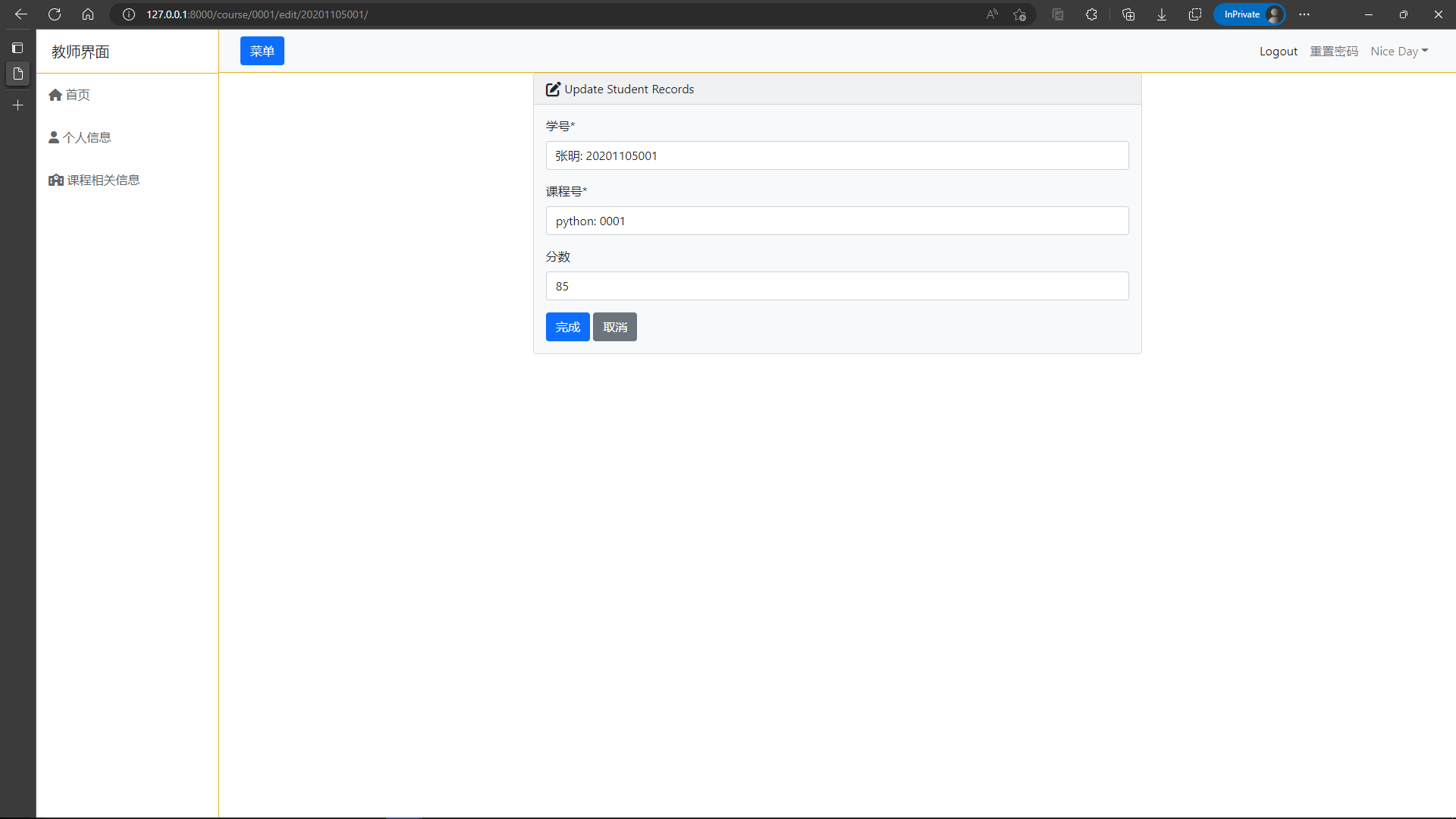Image resolution: width=1456 pixels, height=819 pixels.
Task: Click the 取消 cancel button
Action: [x=614, y=327]
